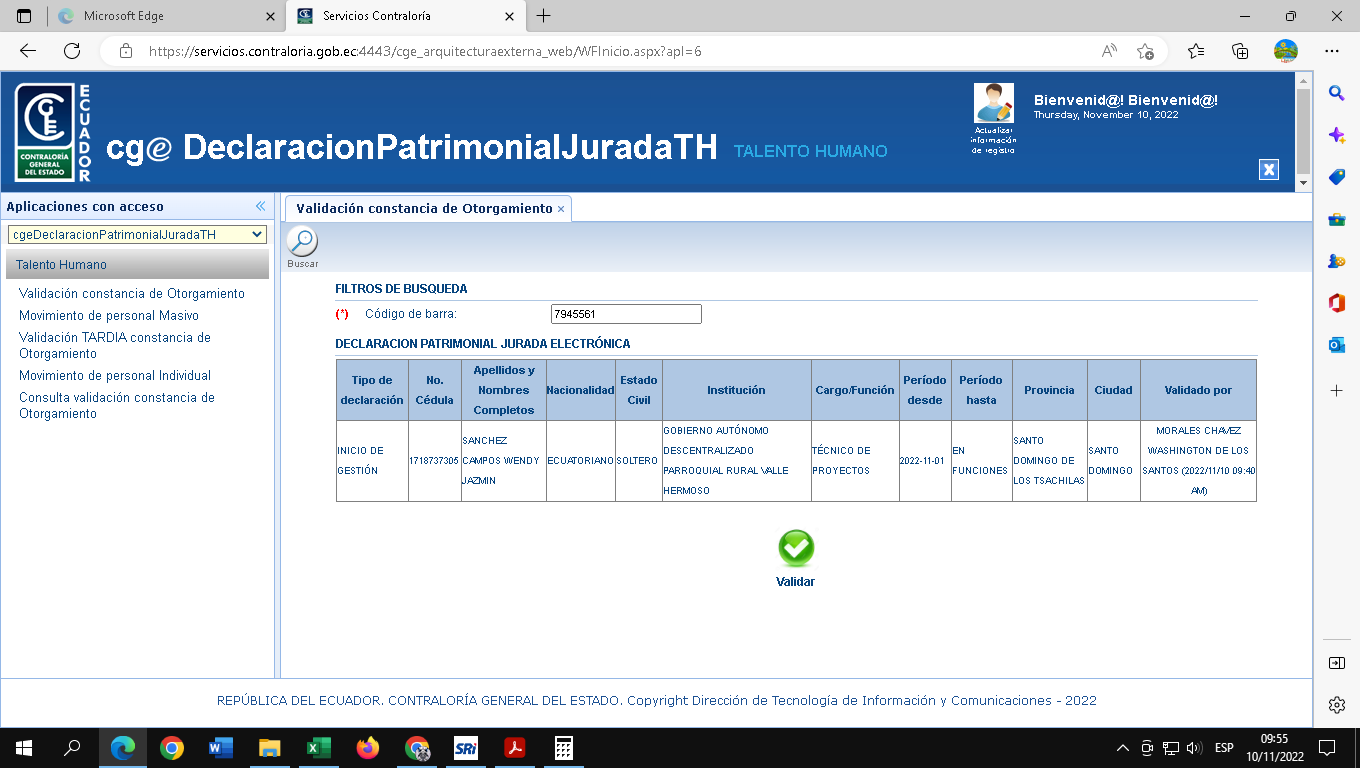Viewport: 1360px width, 768px height.
Task: Close the Validación constancia de Otorgamiento tab
Action: (561, 209)
